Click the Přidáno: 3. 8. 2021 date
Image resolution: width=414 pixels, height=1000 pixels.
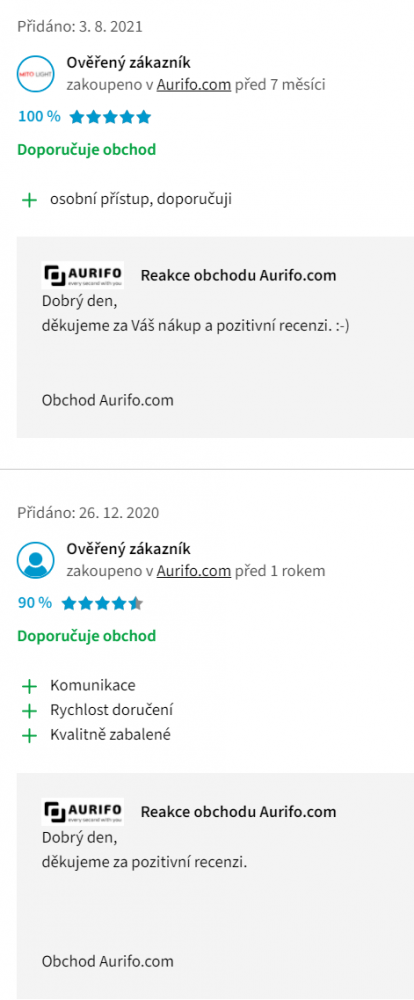pyautogui.click(x=80, y=27)
